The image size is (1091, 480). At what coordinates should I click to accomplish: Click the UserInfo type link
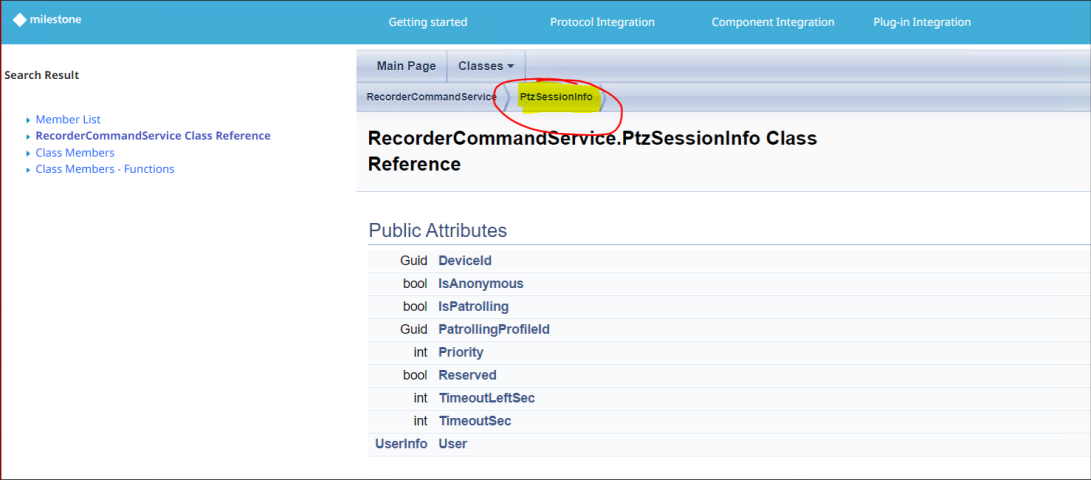pos(400,444)
